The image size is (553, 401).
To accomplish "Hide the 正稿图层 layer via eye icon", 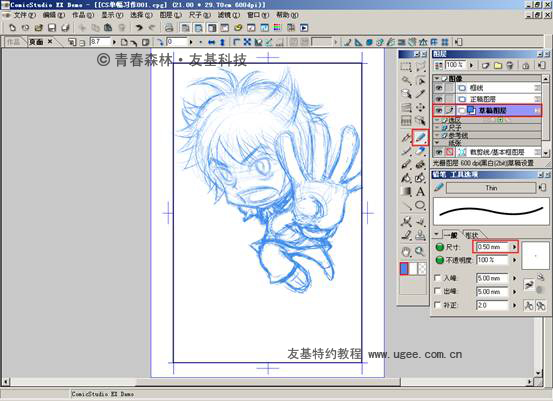I will pos(438,99).
